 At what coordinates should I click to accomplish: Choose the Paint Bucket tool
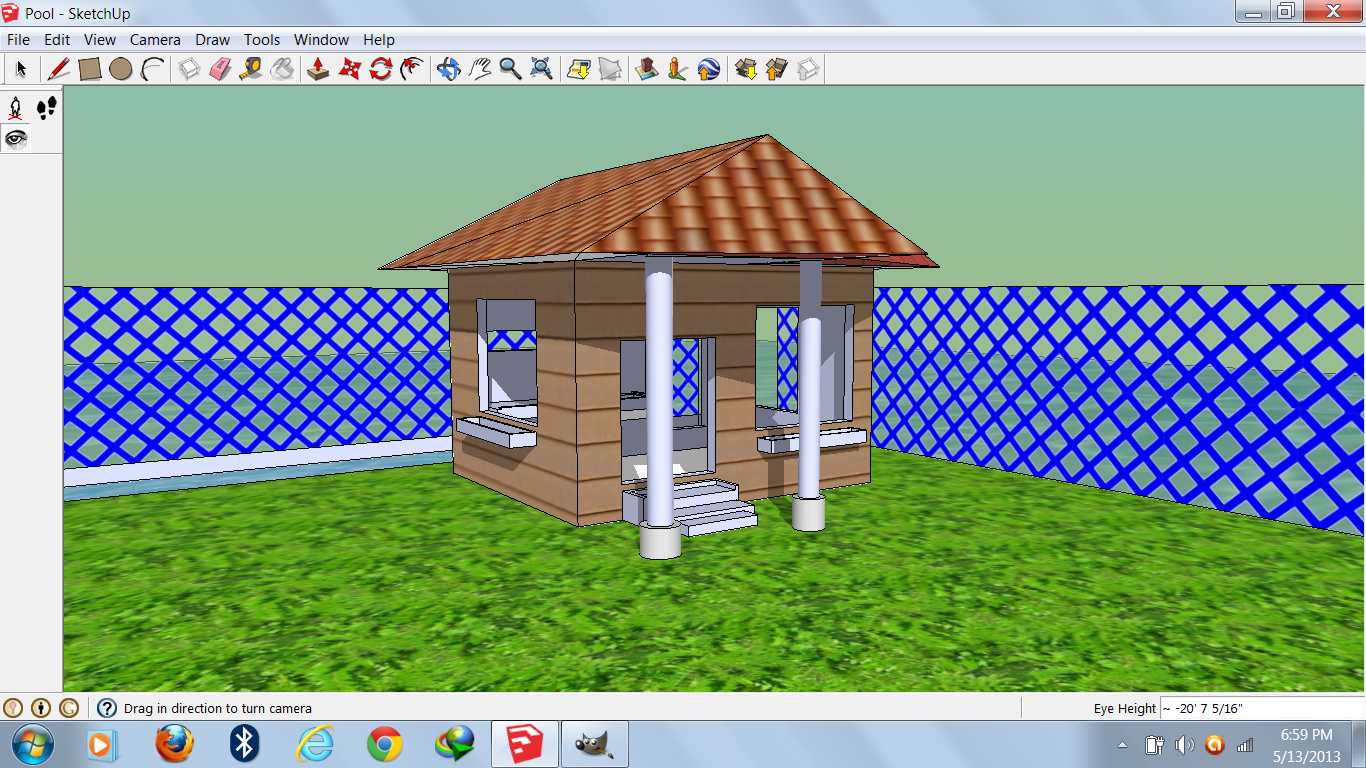(282, 69)
